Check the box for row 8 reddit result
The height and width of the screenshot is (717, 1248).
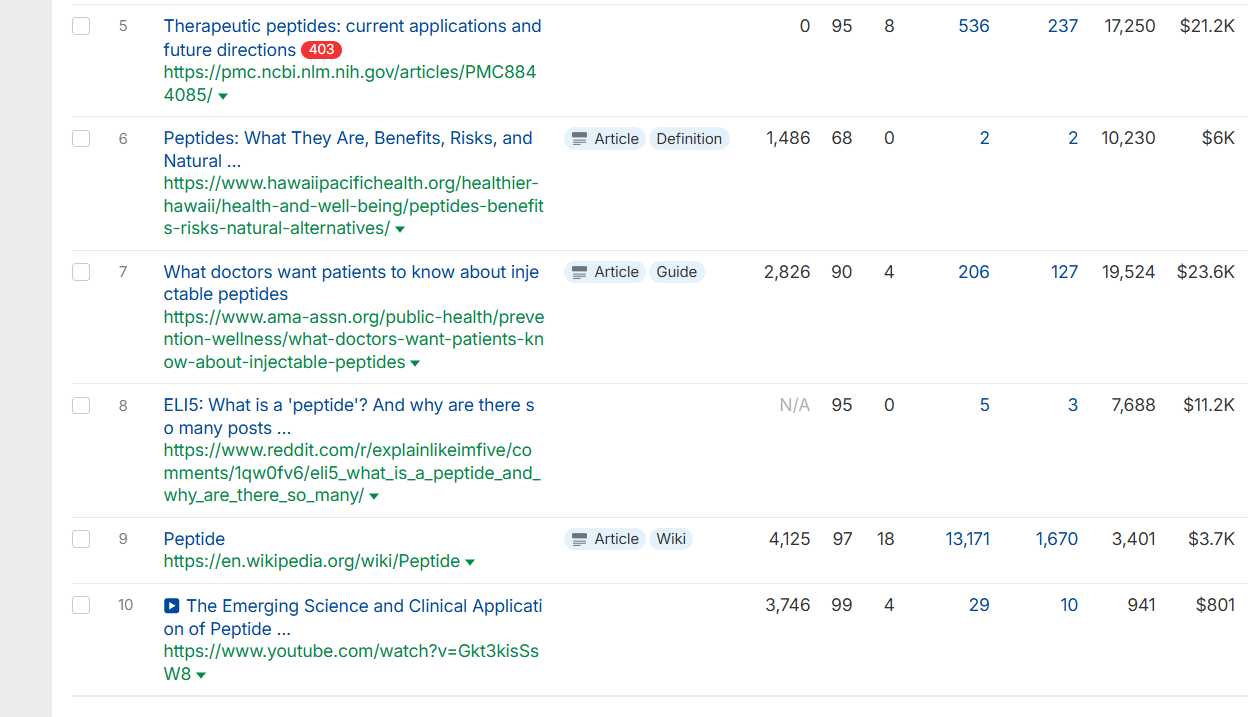(81, 405)
